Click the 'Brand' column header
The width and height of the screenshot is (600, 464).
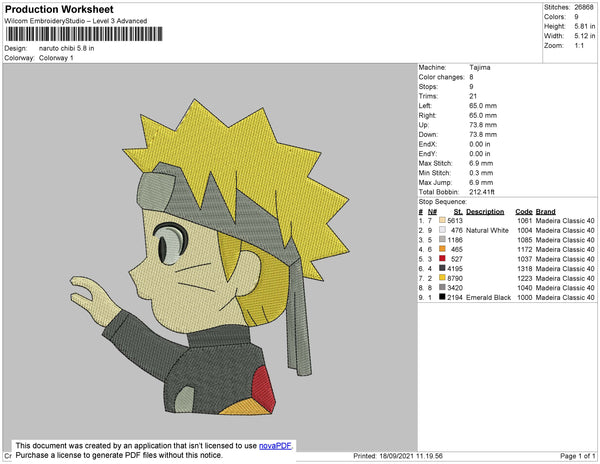[546, 212]
